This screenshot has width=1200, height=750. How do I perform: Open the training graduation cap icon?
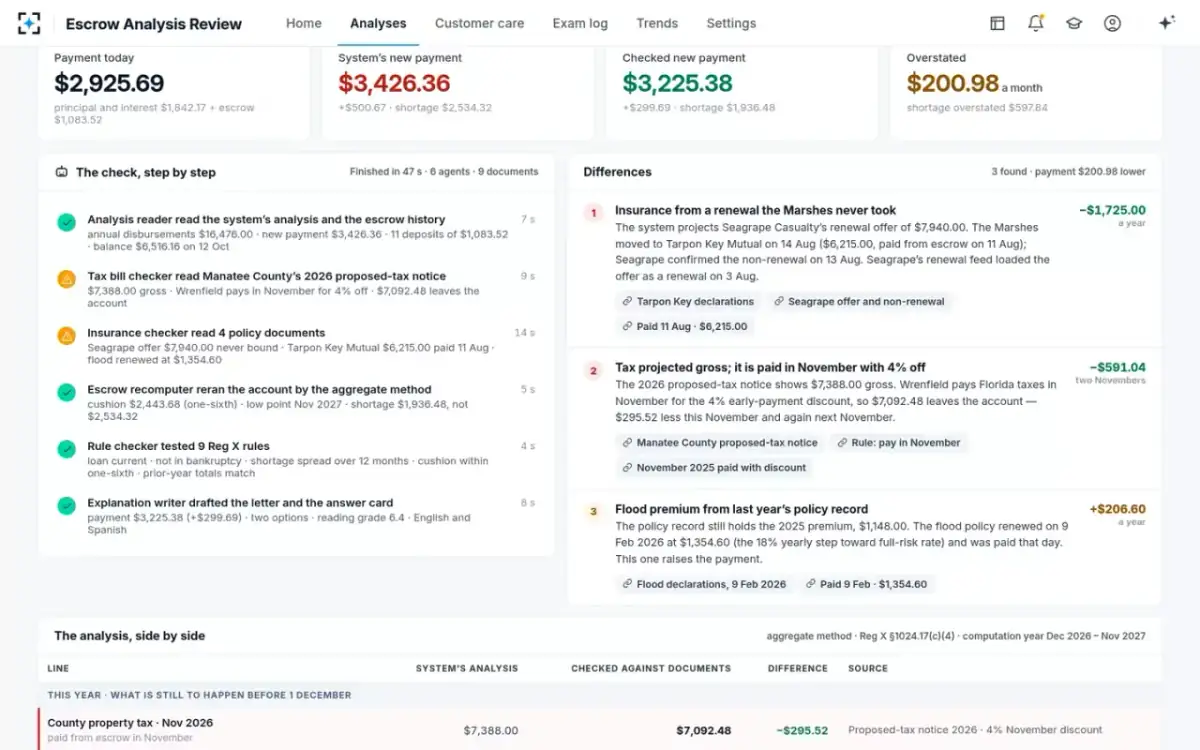[x=1074, y=23]
